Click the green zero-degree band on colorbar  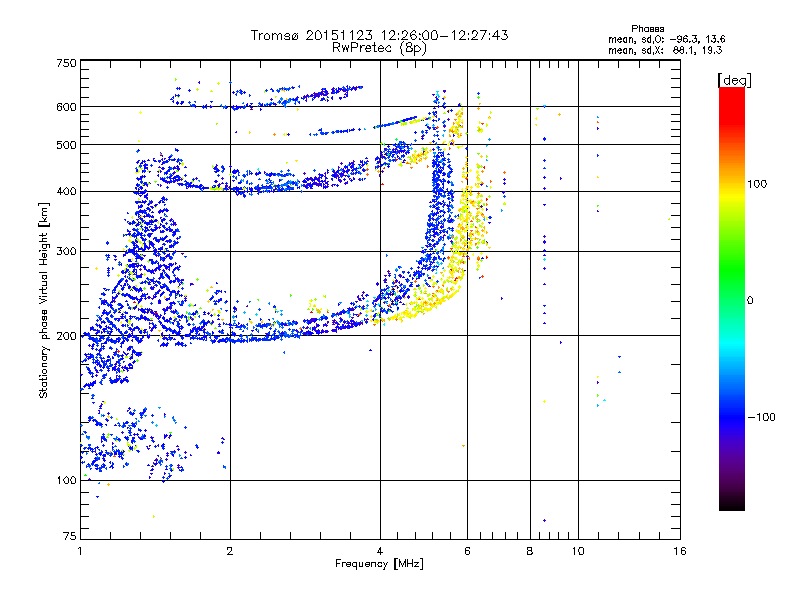pos(732,300)
